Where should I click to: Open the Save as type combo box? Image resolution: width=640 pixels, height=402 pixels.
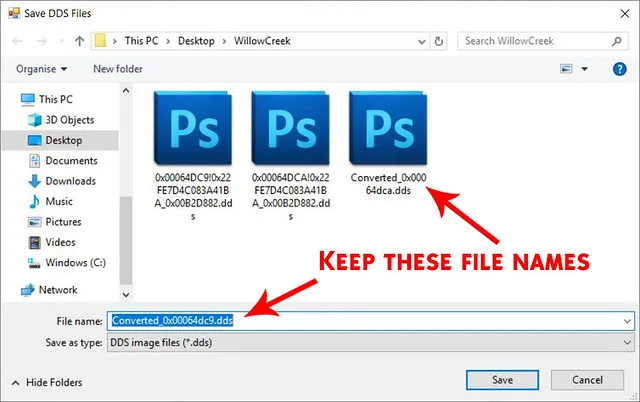point(371,342)
